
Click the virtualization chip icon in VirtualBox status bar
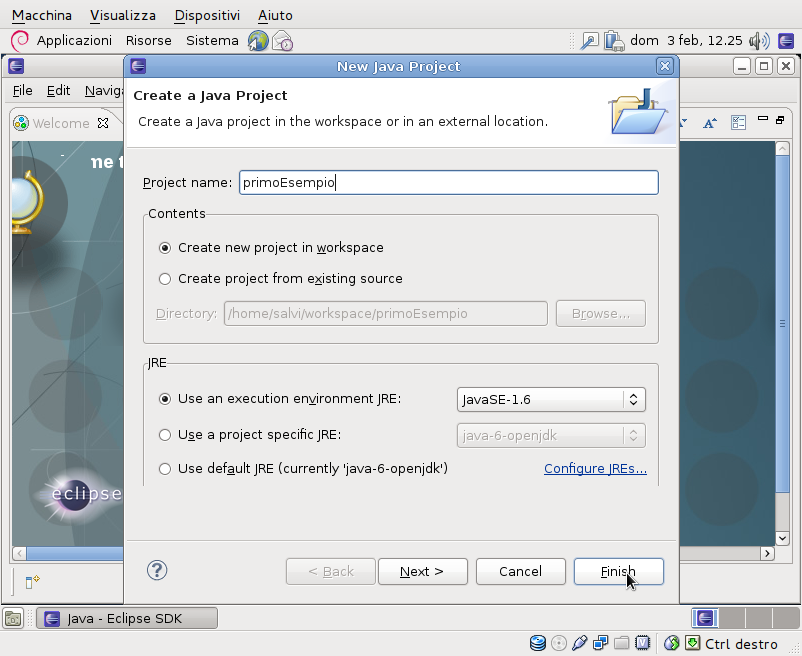pos(642,643)
